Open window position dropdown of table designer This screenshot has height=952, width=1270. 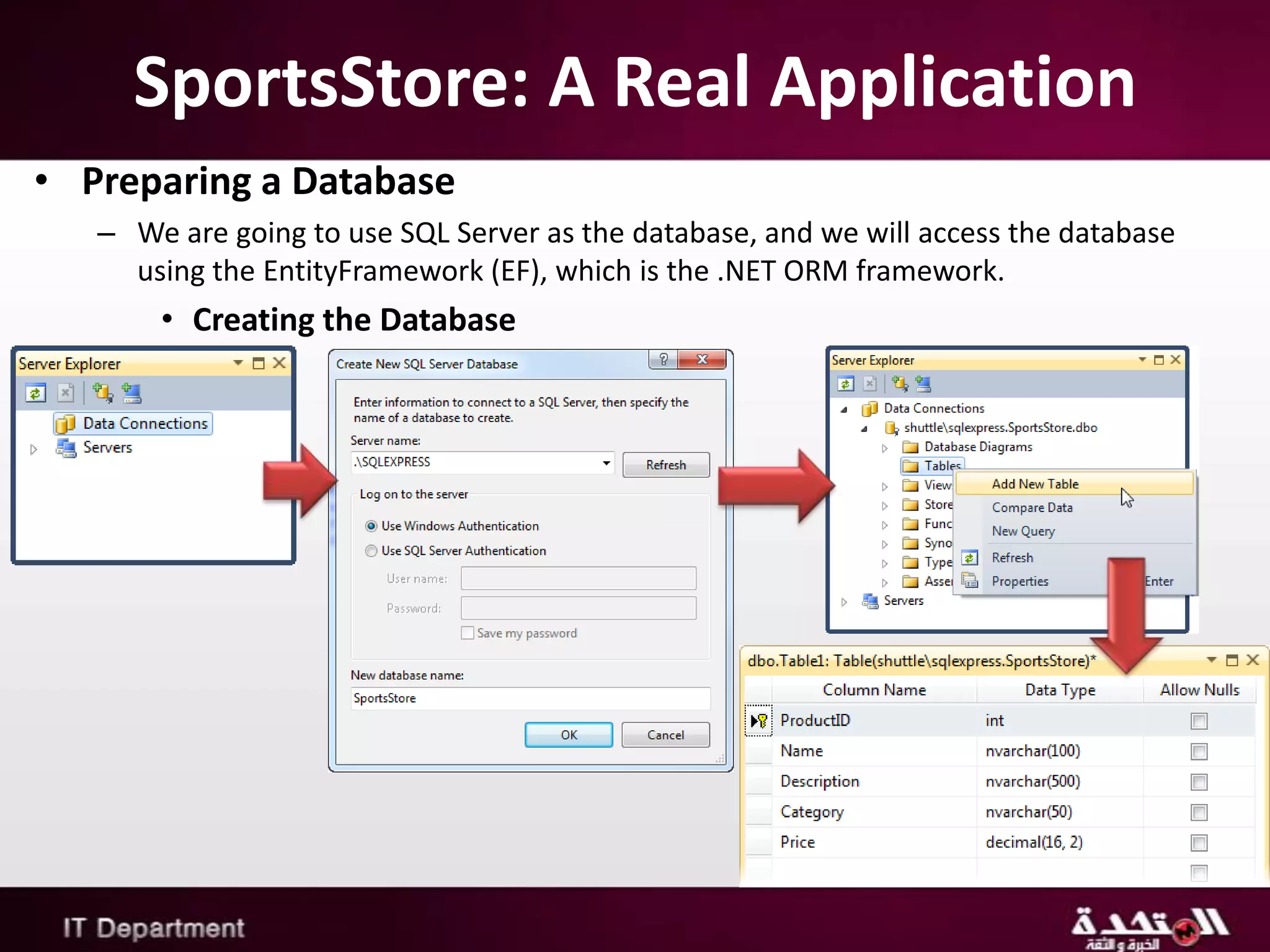1211,660
